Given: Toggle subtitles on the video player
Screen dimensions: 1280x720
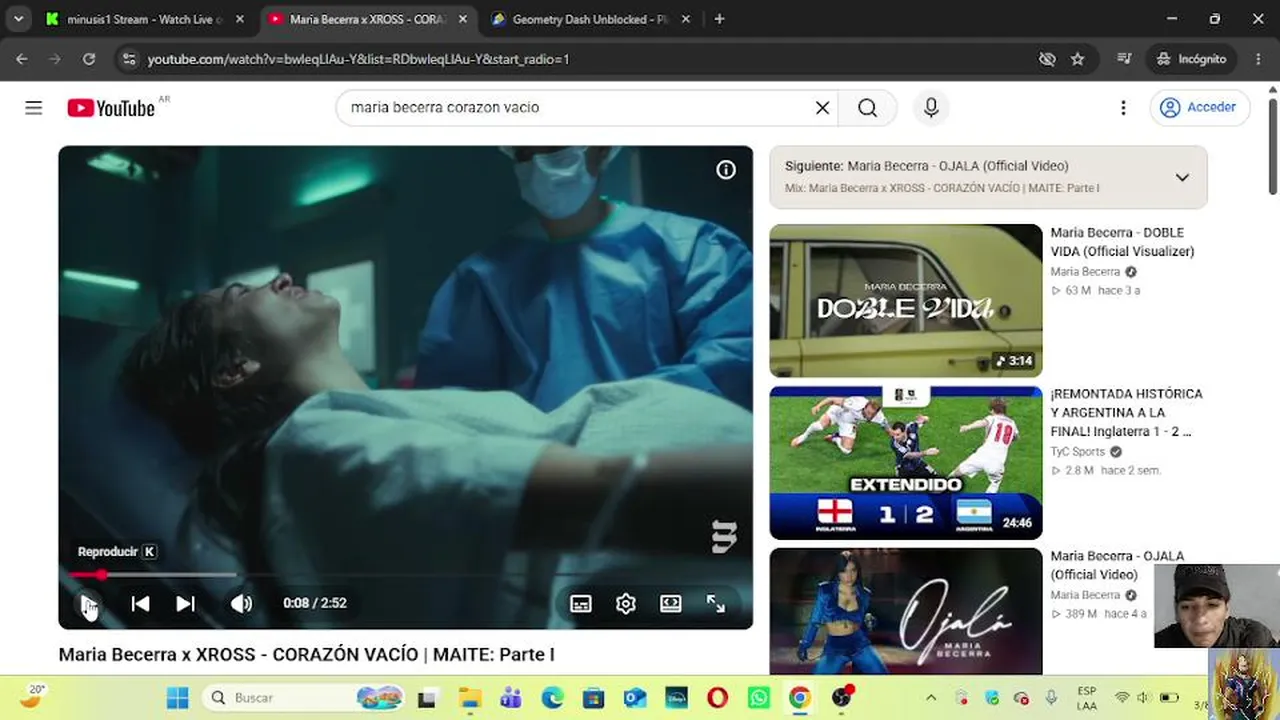Looking at the screenshot, I should [x=581, y=603].
